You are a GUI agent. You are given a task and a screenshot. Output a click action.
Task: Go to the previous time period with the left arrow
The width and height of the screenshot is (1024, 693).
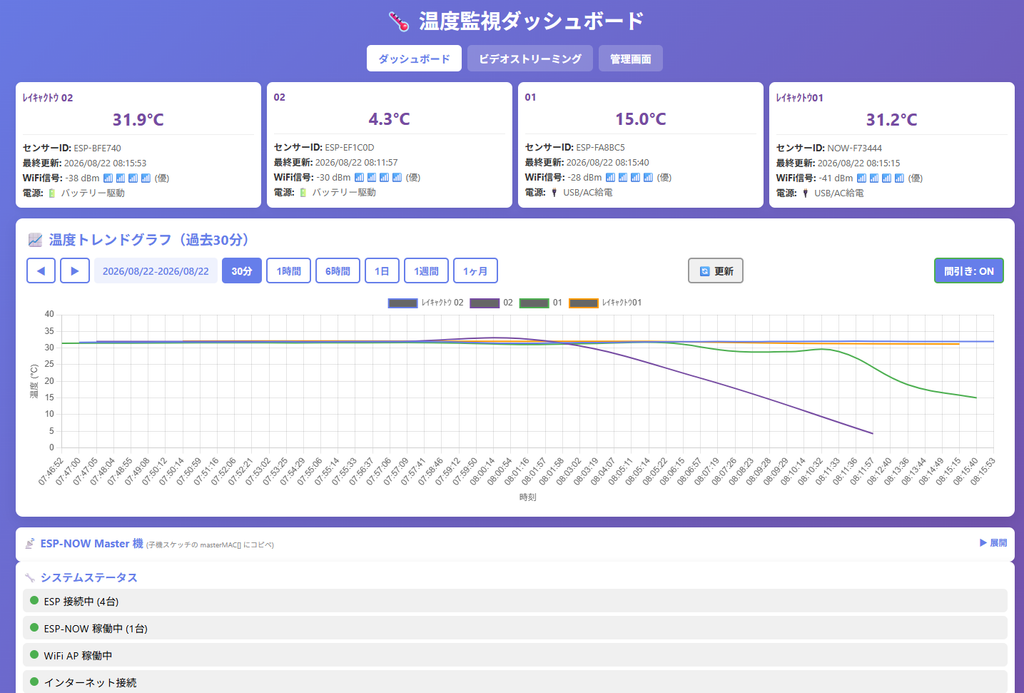tap(41, 271)
